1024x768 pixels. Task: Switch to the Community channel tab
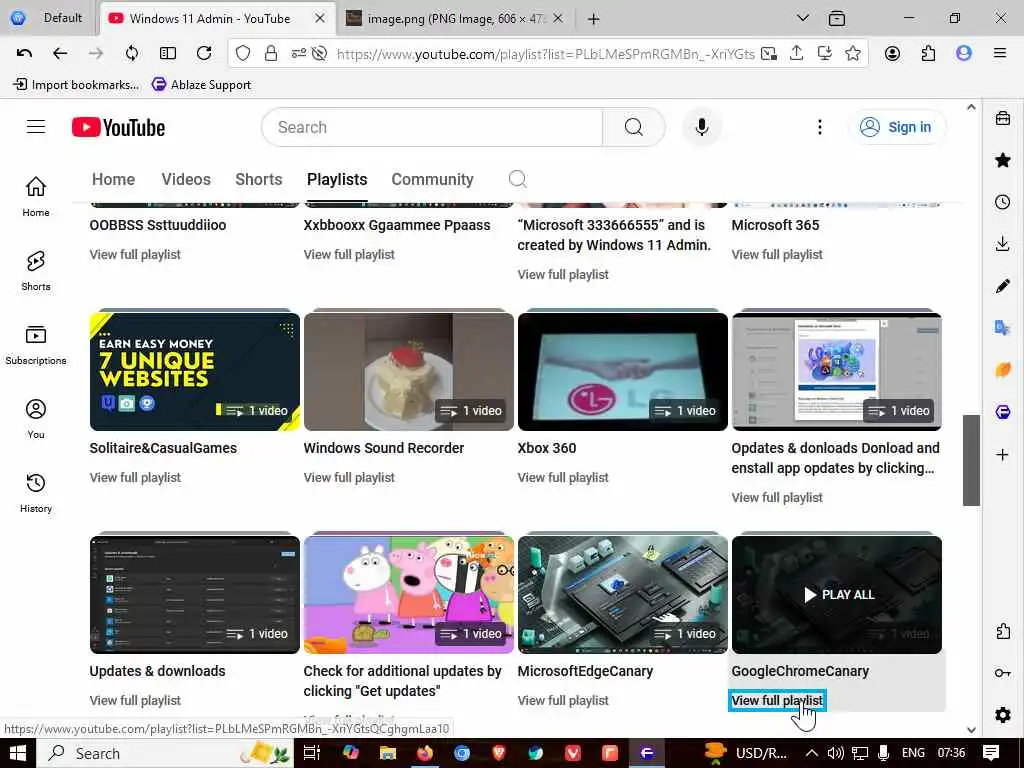(432, 180)
